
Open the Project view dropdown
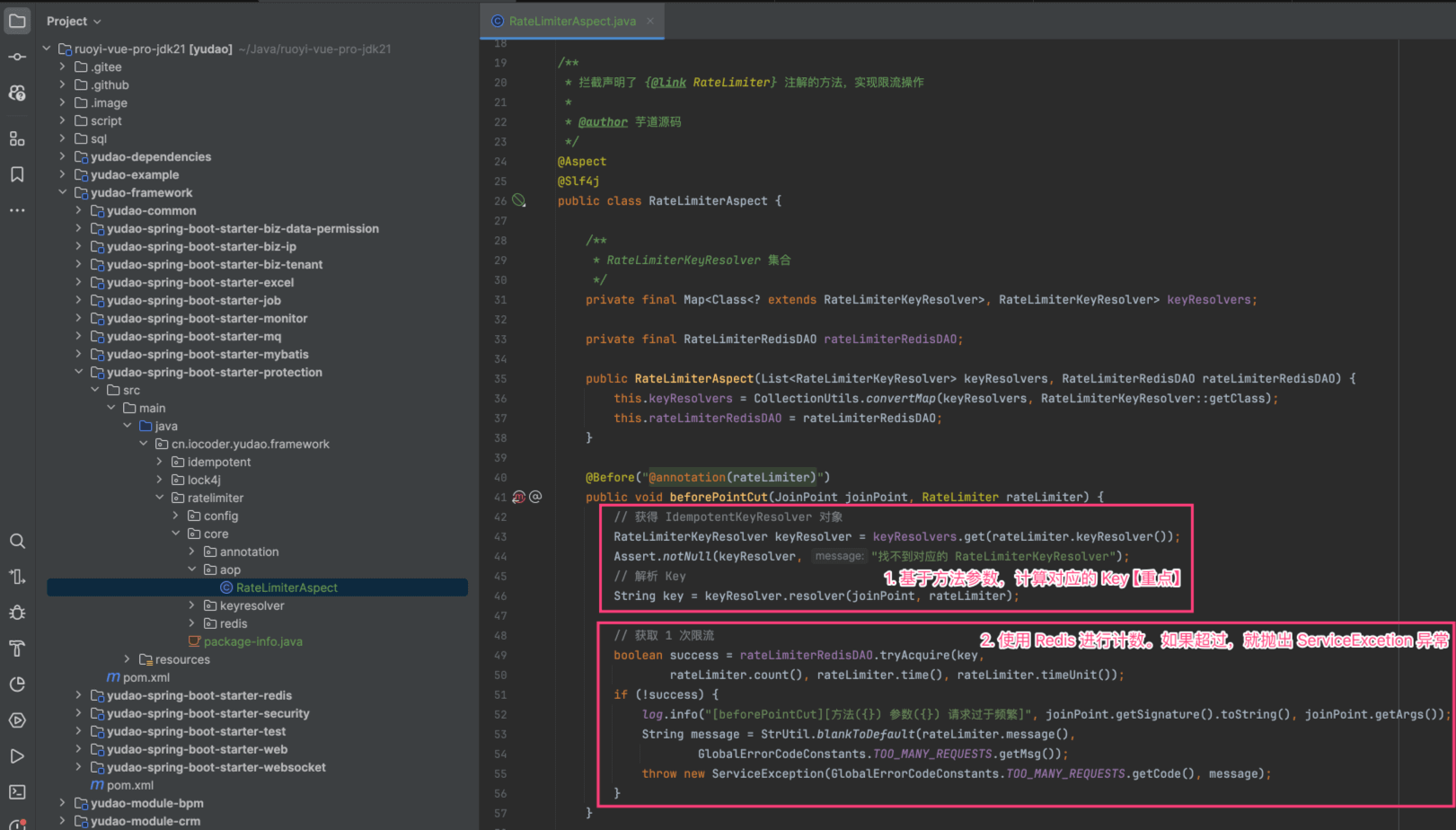[x=74, y=21]
